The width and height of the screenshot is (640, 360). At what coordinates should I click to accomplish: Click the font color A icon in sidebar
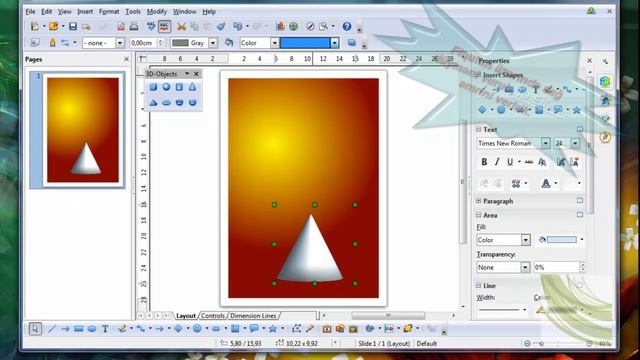[546, 183]
